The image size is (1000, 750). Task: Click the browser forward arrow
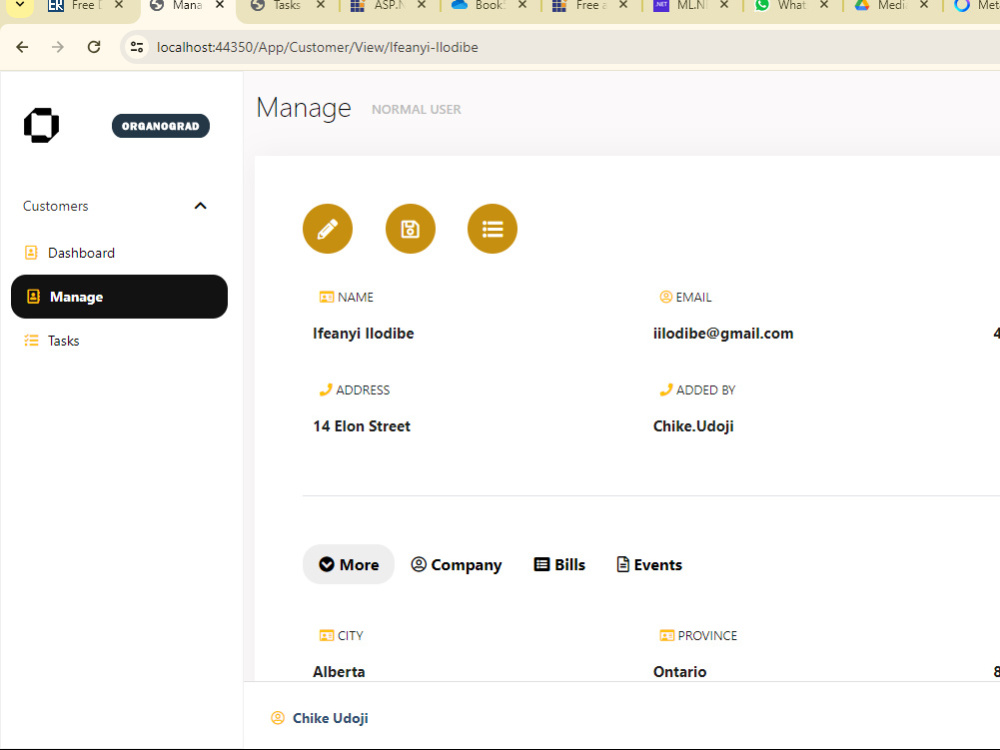58,47
